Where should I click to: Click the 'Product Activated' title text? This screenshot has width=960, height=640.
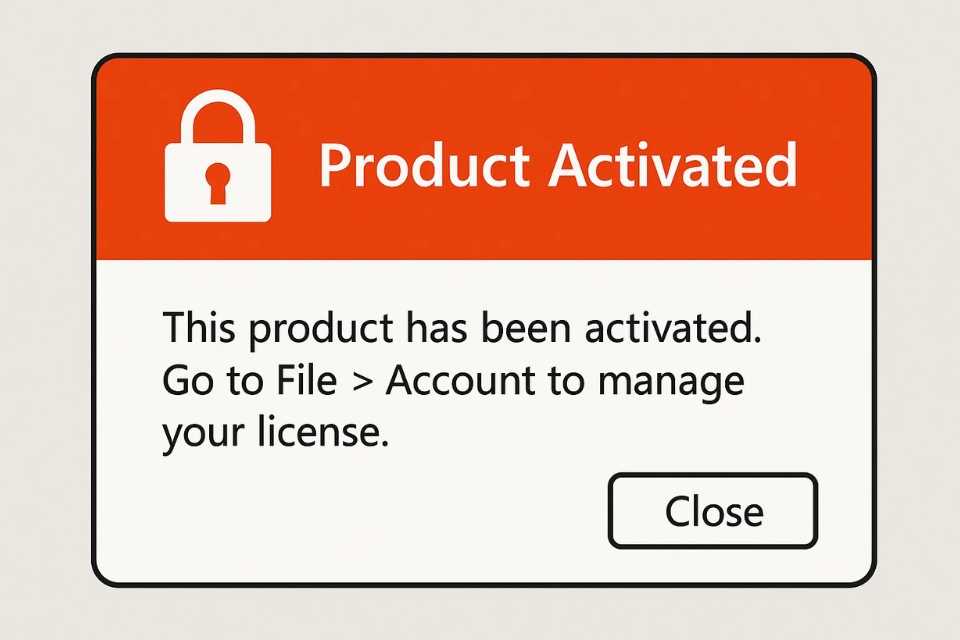coord(557,166)
